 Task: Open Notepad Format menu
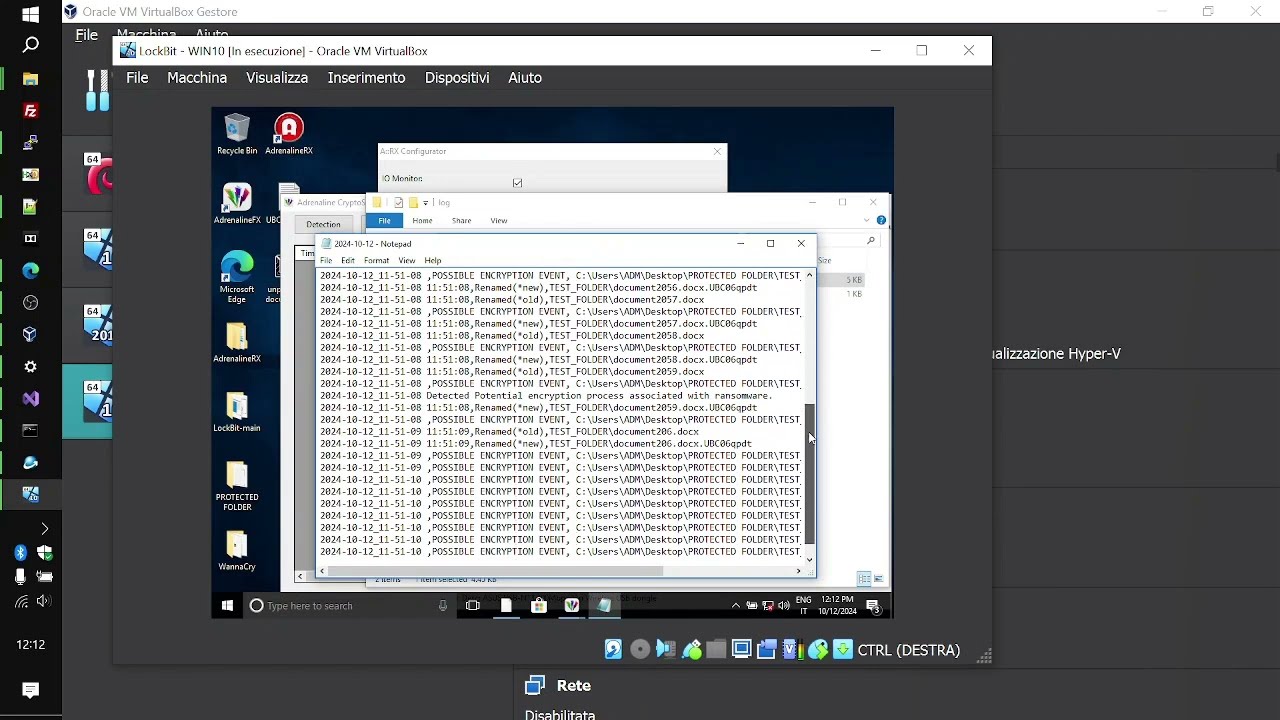coord(376,260)
